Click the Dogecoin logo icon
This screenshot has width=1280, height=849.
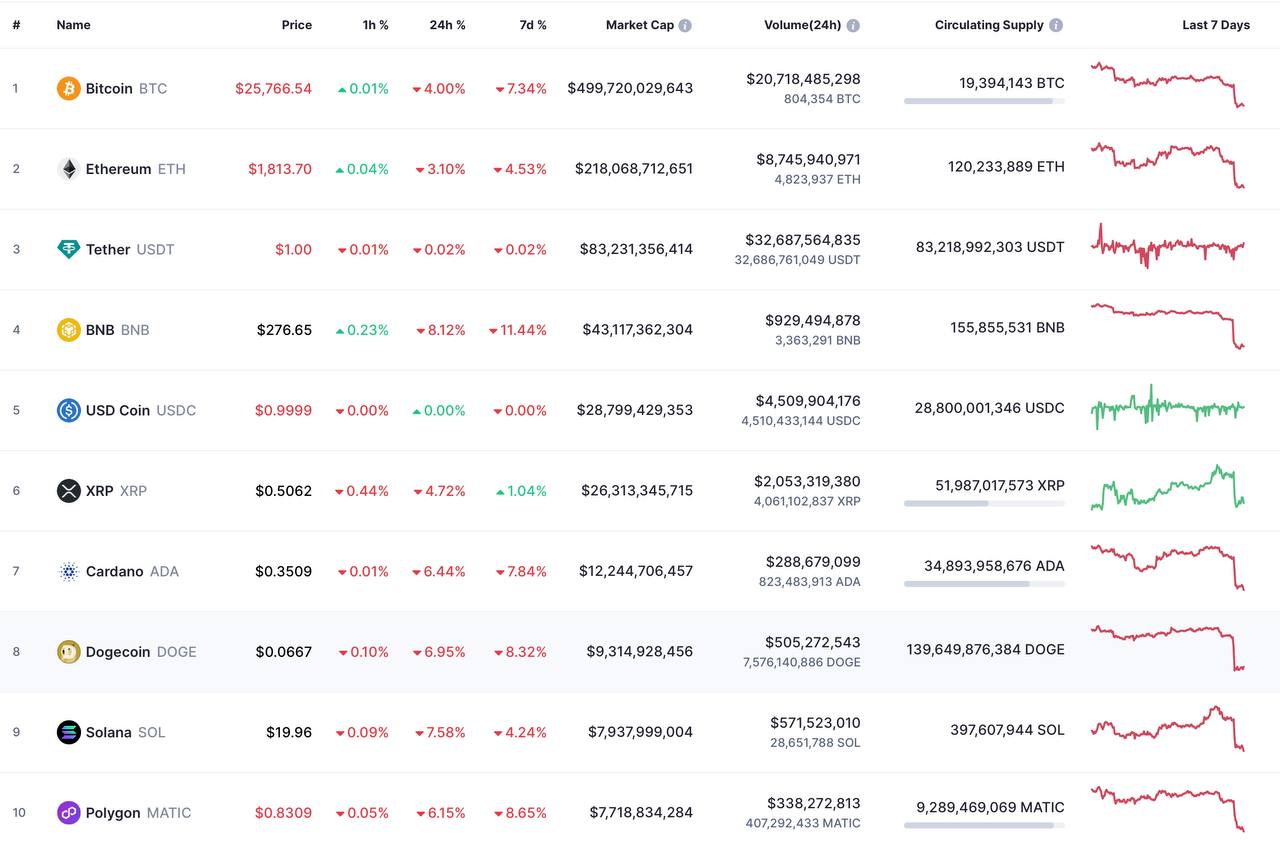click(x=68, y=652)
